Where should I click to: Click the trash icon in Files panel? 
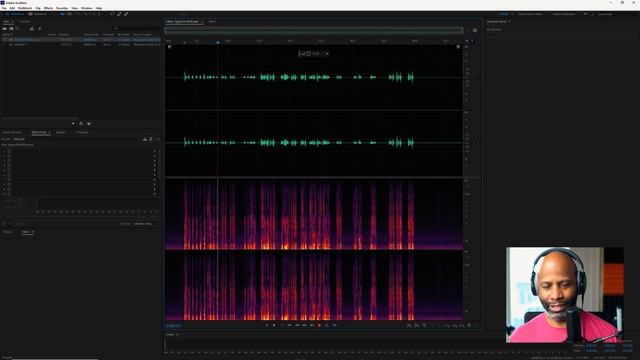pos(40,29)
